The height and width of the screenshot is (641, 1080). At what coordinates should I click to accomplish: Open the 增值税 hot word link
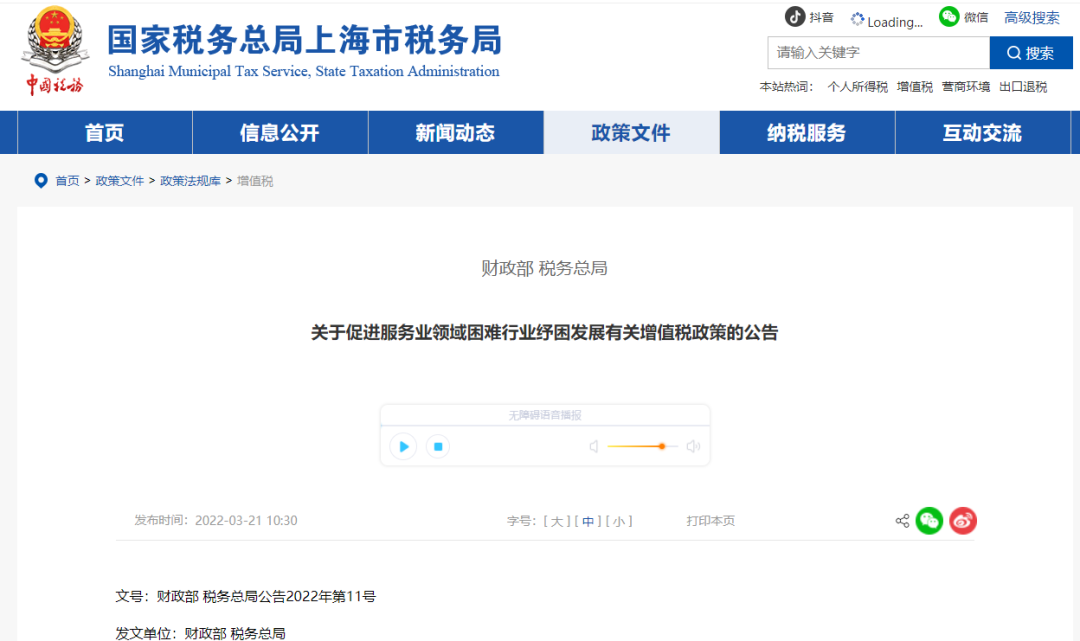(913, 87)
